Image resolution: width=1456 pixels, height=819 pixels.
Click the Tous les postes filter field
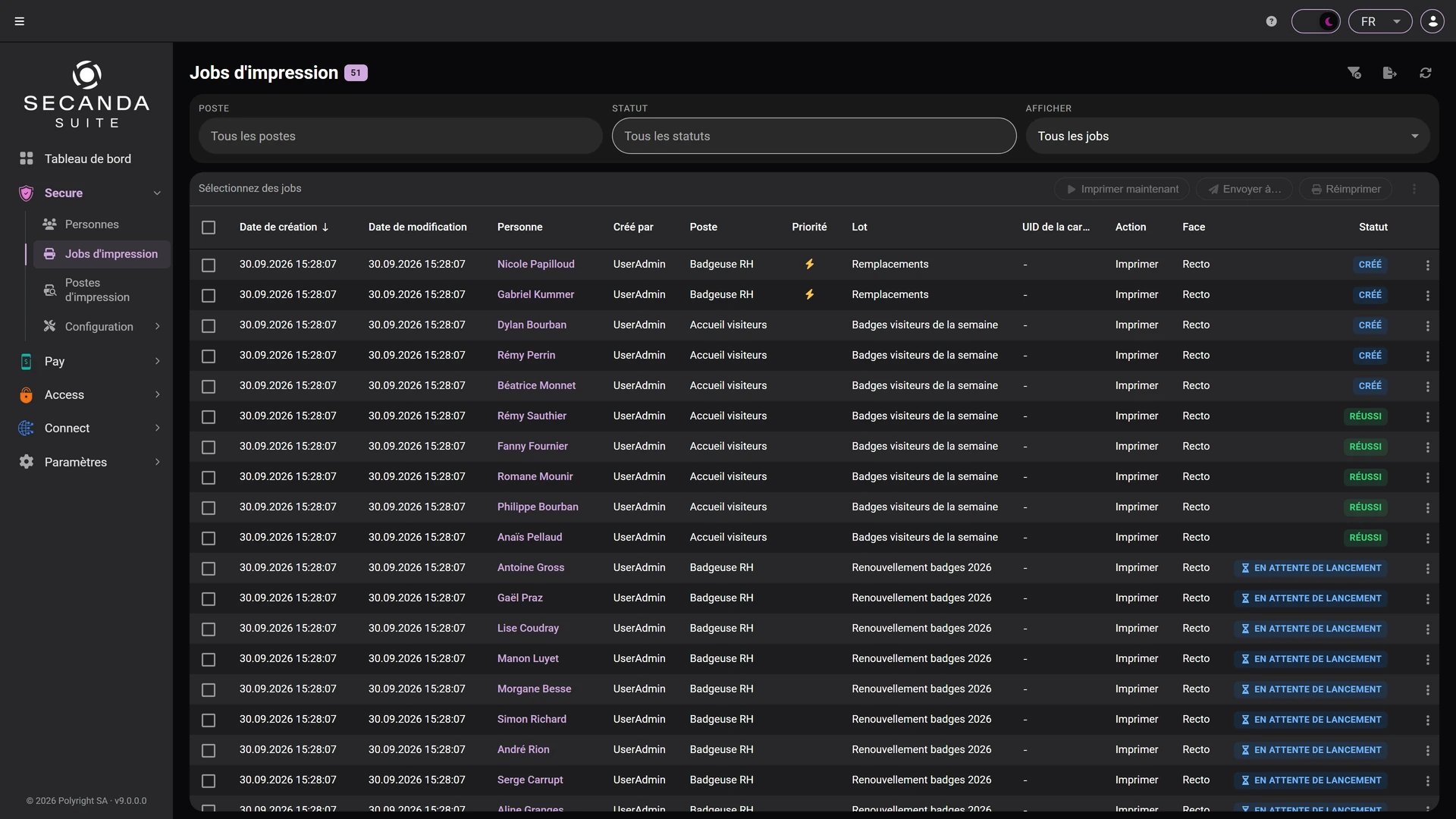point(400,136)
